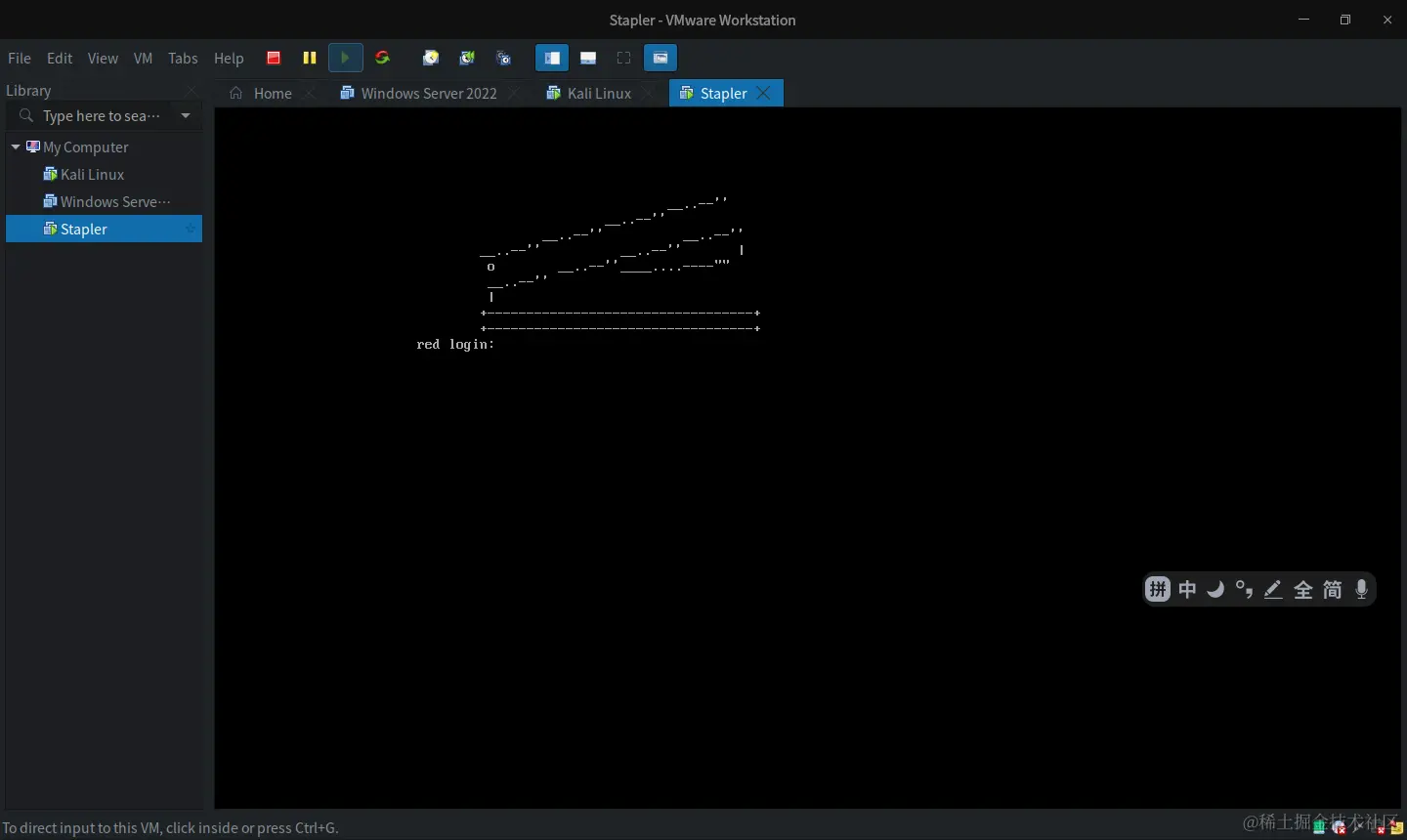Enter full screen mode
The width and height of the screenshot is (1407, 840).
coord(624,58)
